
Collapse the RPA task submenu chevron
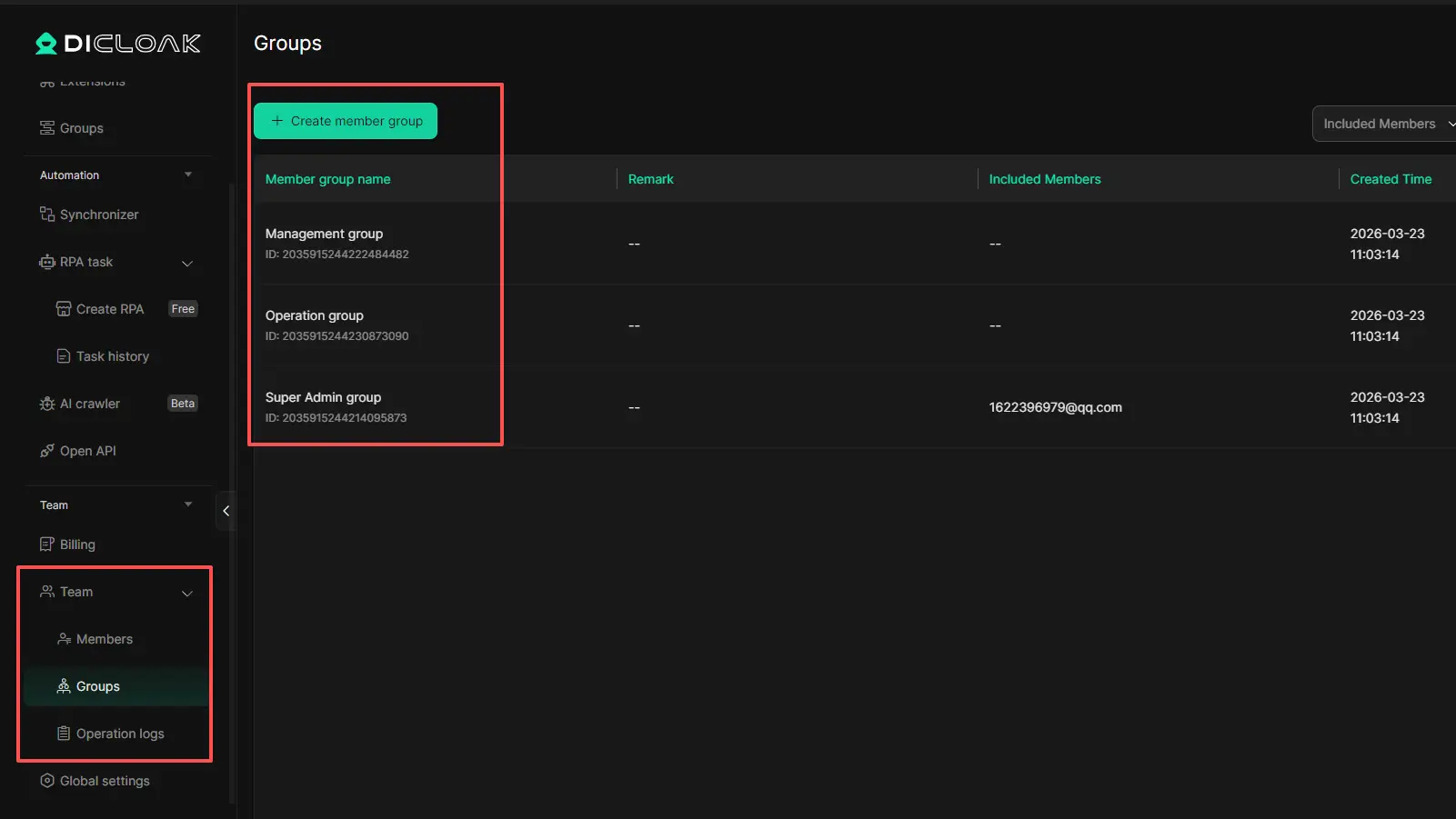click(187, 263)
